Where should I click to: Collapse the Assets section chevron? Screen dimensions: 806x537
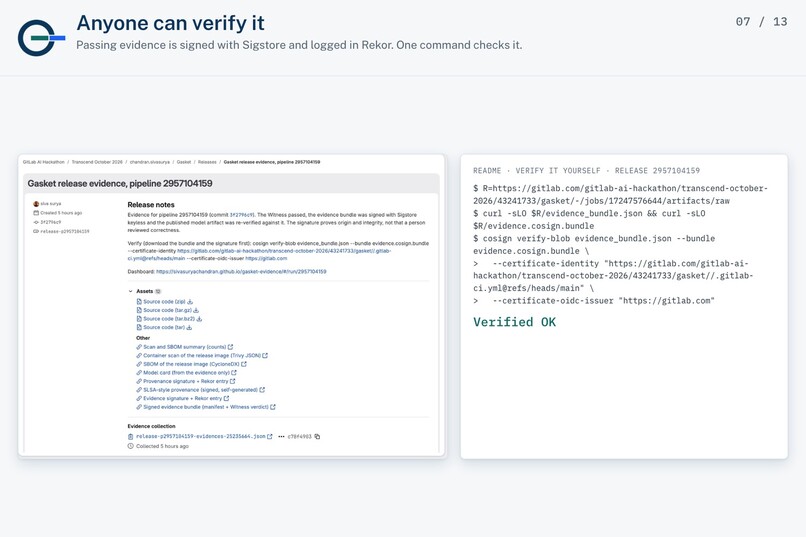tap(131, 291)
